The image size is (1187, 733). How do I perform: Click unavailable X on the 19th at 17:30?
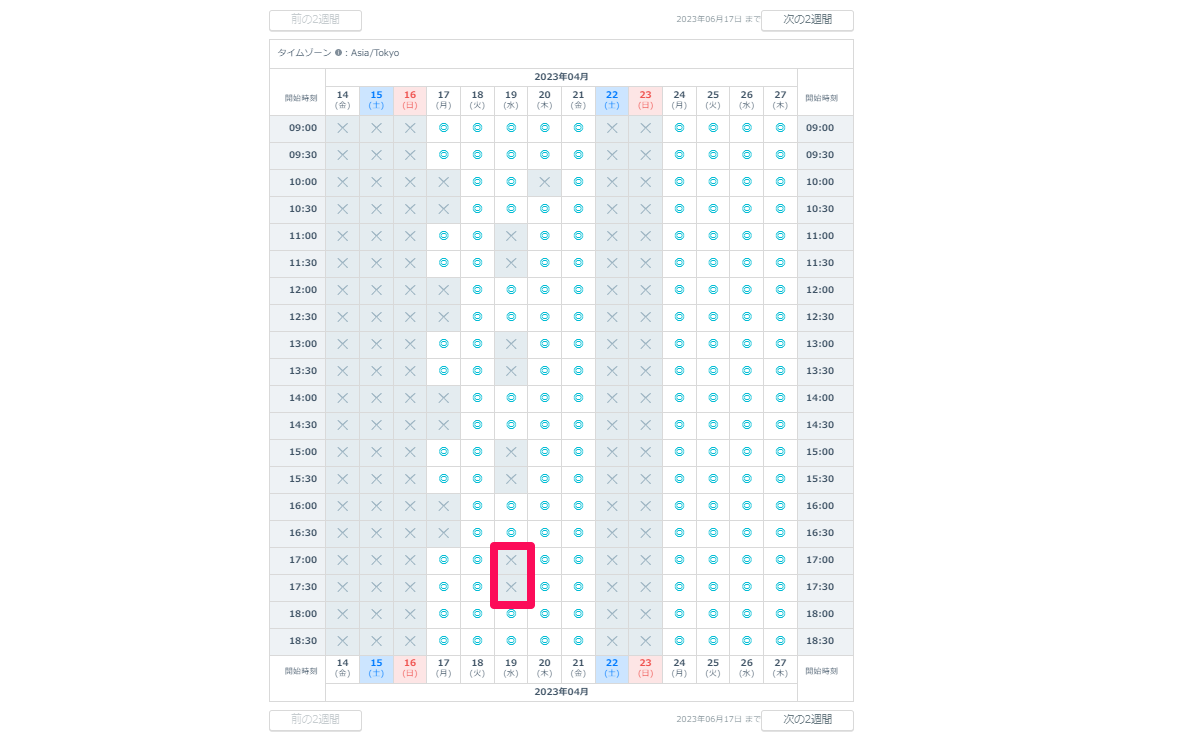(x=511, y=587)
